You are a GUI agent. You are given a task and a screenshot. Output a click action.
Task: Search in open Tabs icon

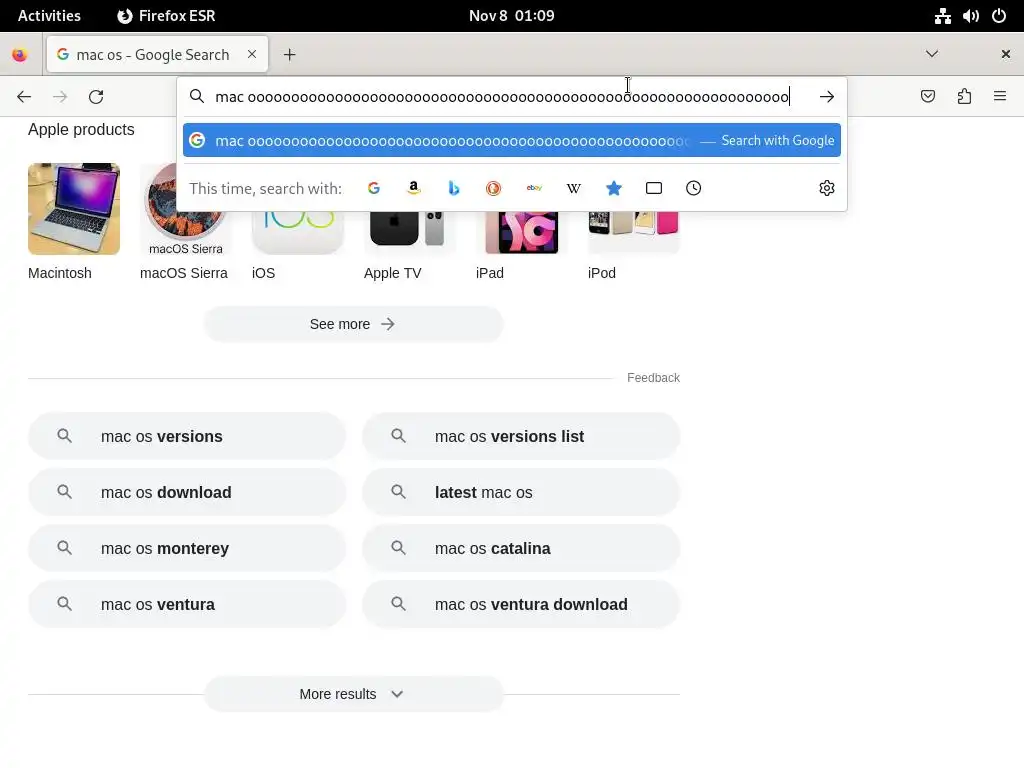[654, 188]
